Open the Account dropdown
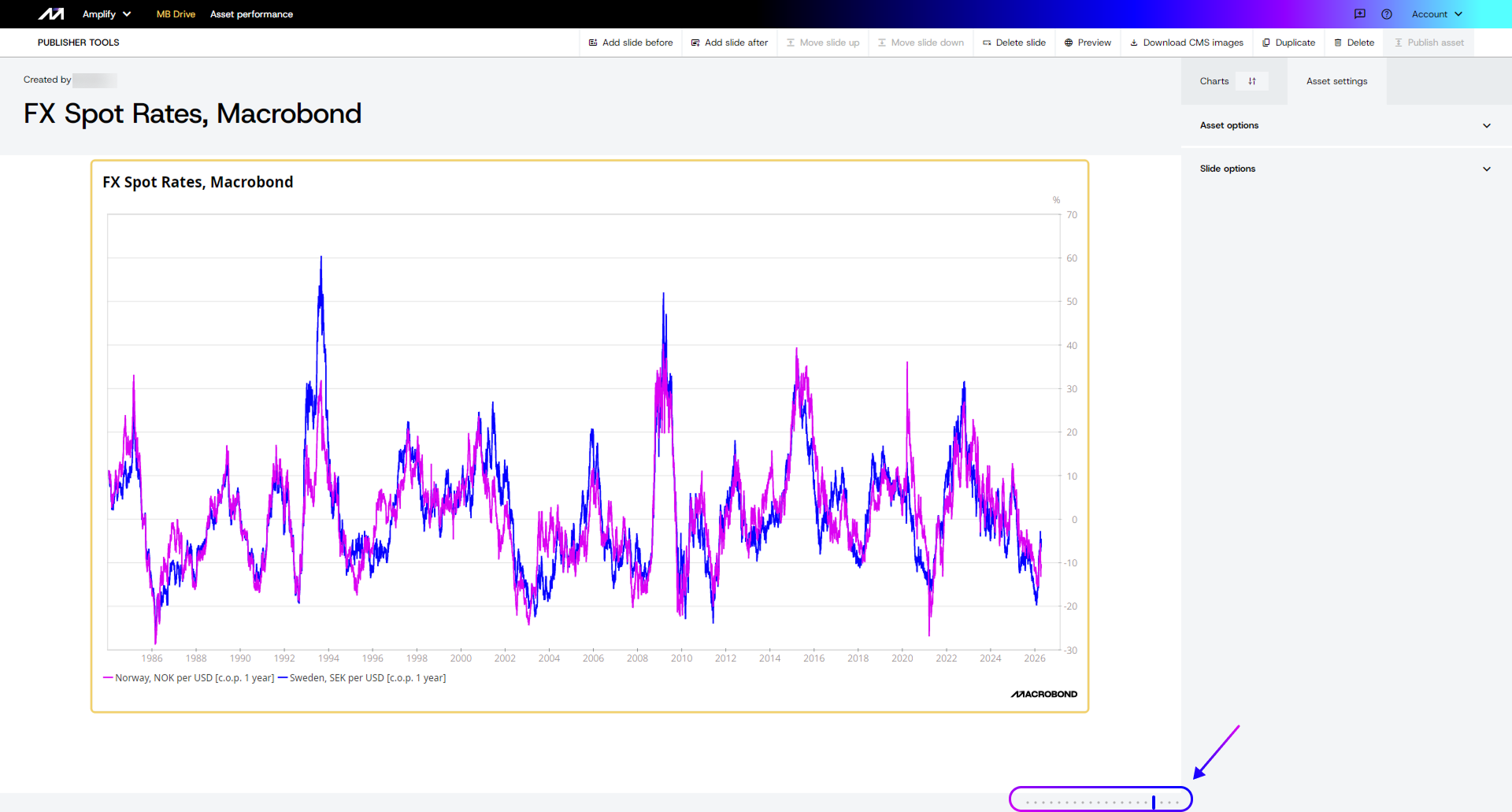The height and width of the screenshot is (812, 1512). [x=1436, y=14]
